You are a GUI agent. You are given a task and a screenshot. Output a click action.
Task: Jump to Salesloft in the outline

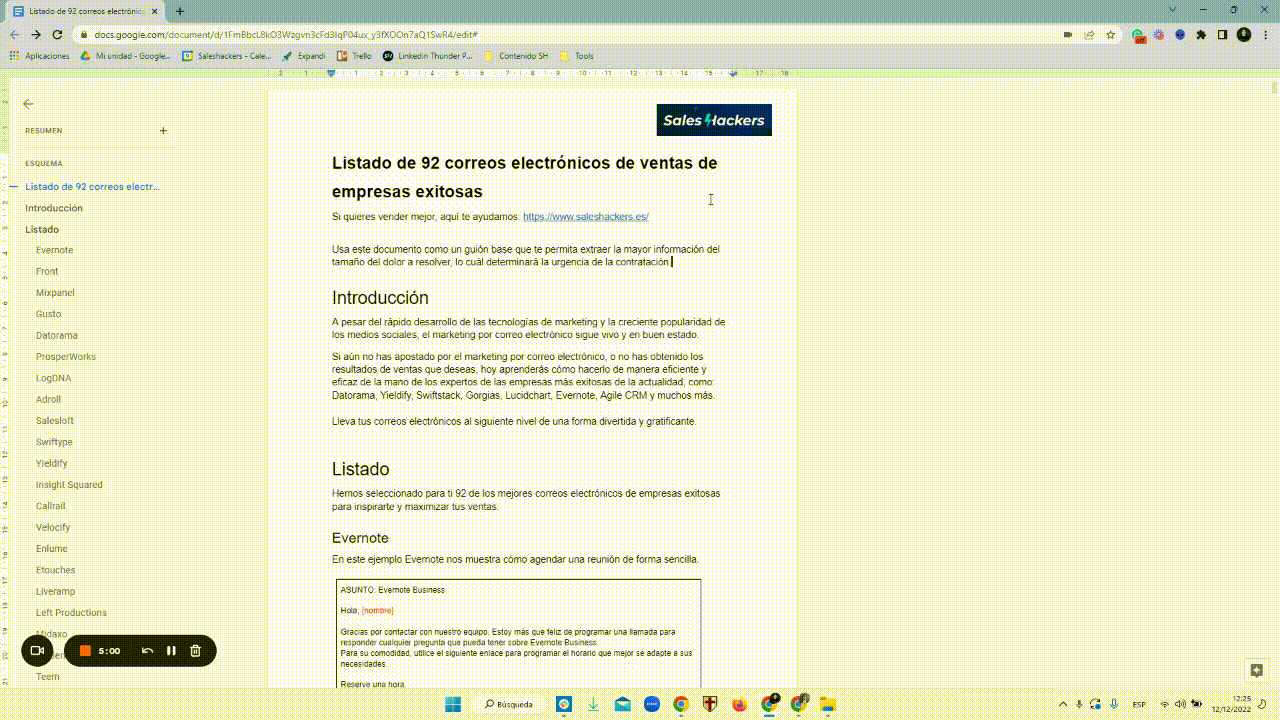[x=55, y=421]
